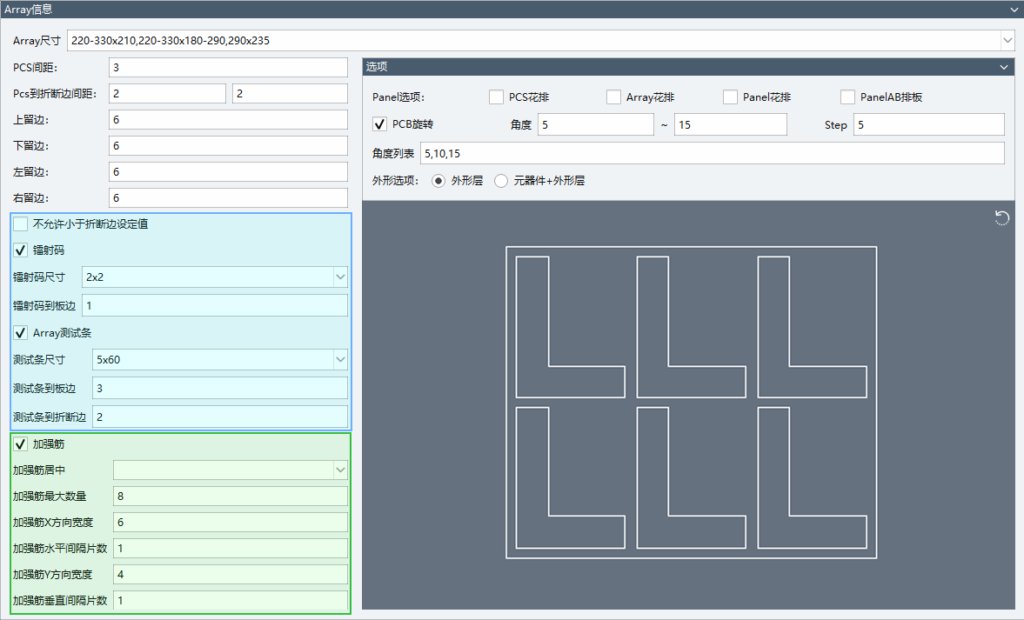Click the 角度 start value field
Image resolution: width=1024 pixels, height=620 pixels.
point(596,125)
